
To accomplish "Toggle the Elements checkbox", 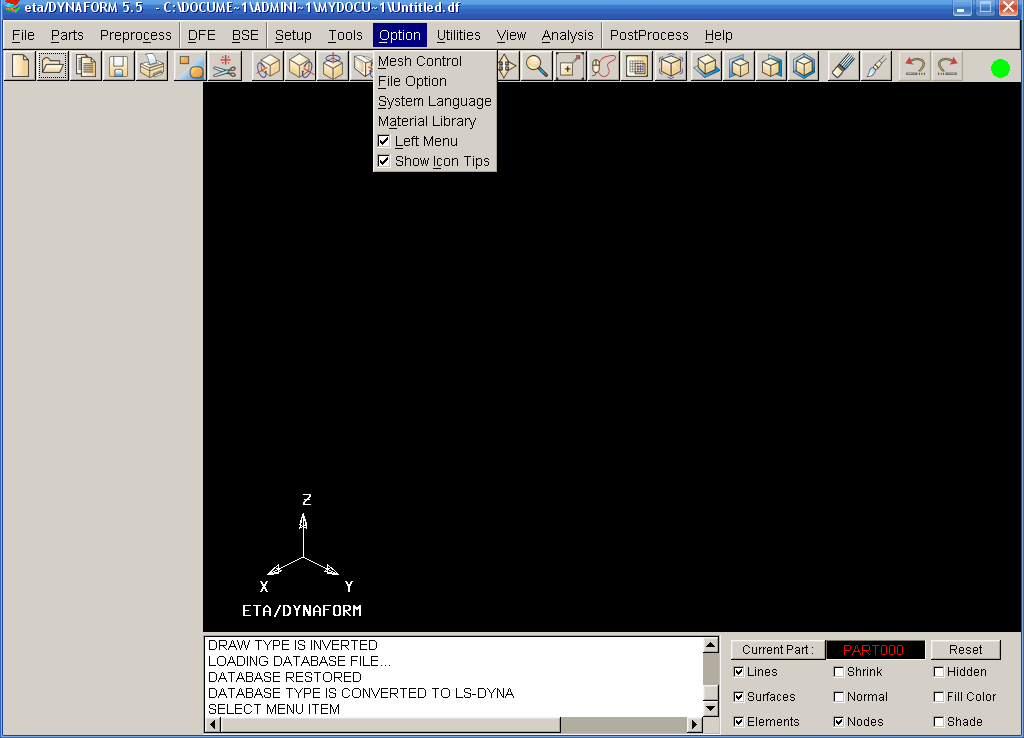I will pyautogui.click(x=739, y=721).
